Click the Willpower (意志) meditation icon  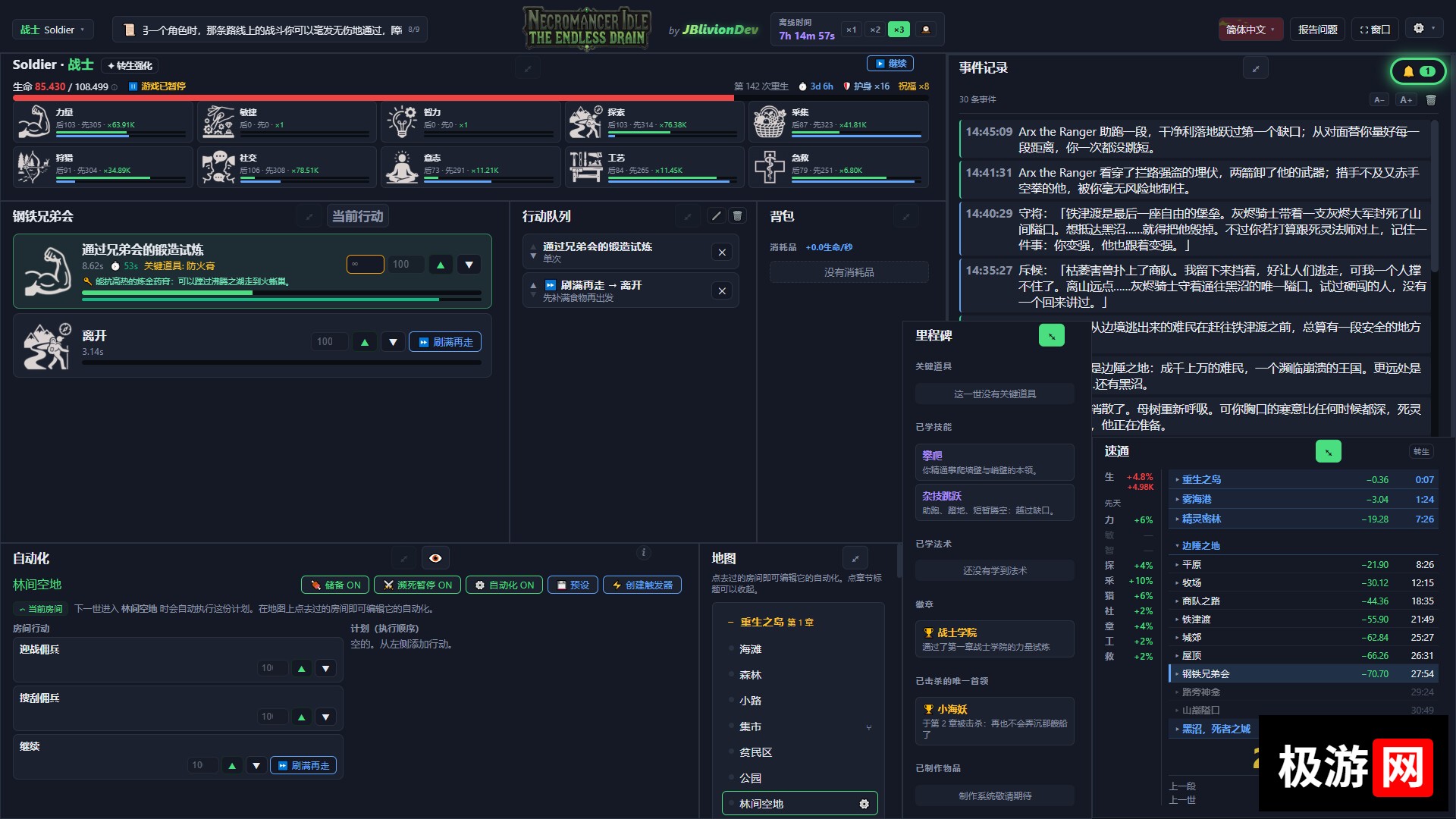[402, 167]
